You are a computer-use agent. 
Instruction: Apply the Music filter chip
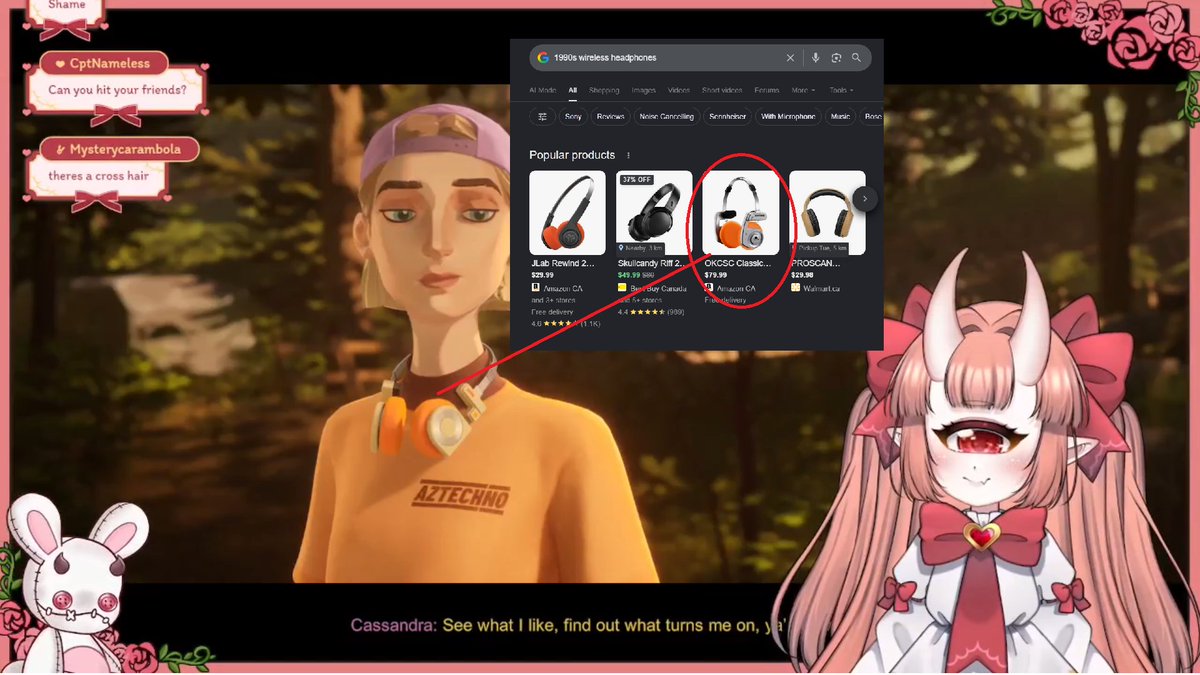click(841, 116)
